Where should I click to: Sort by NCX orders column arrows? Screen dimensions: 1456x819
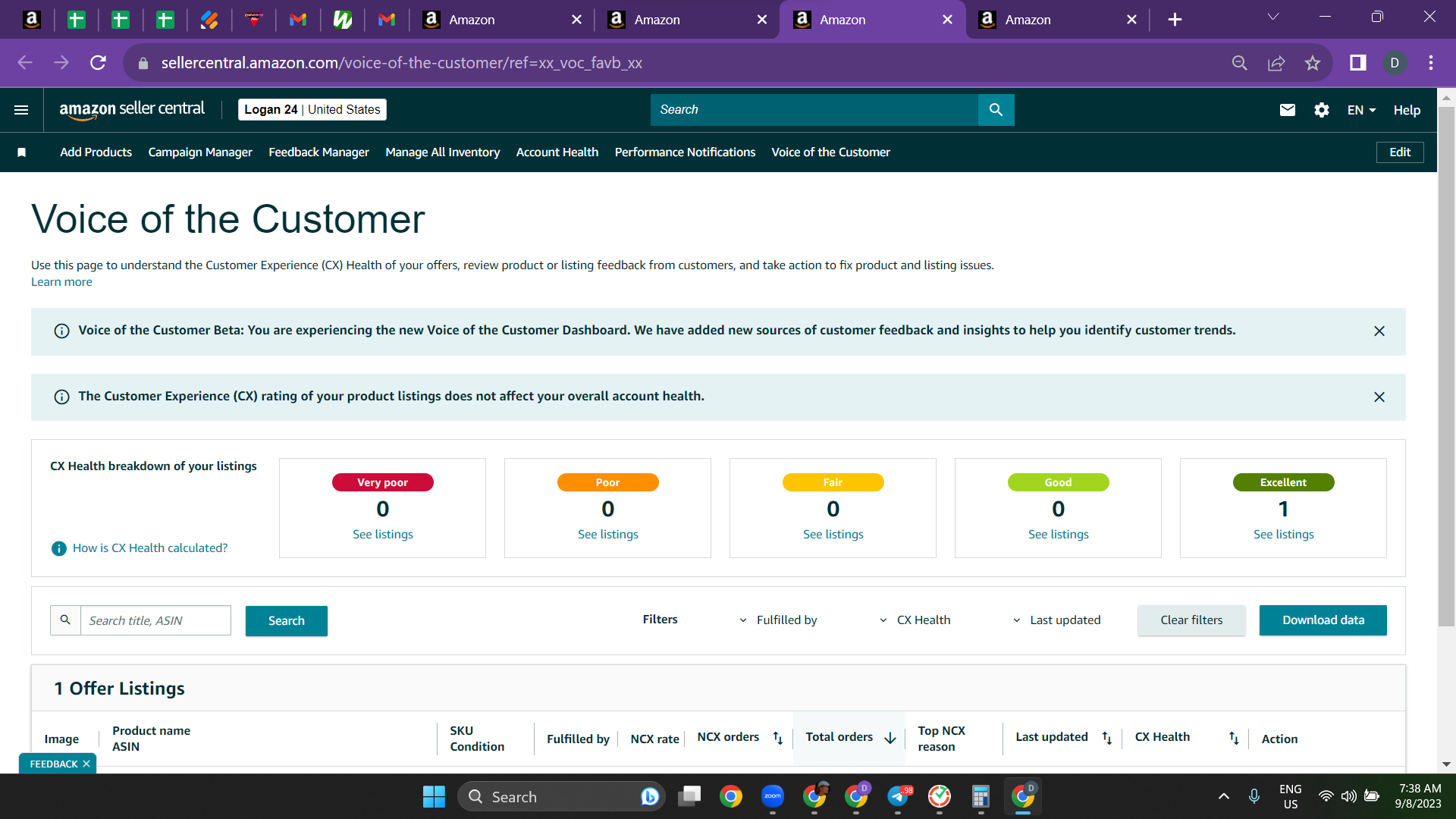coord(777,738)
